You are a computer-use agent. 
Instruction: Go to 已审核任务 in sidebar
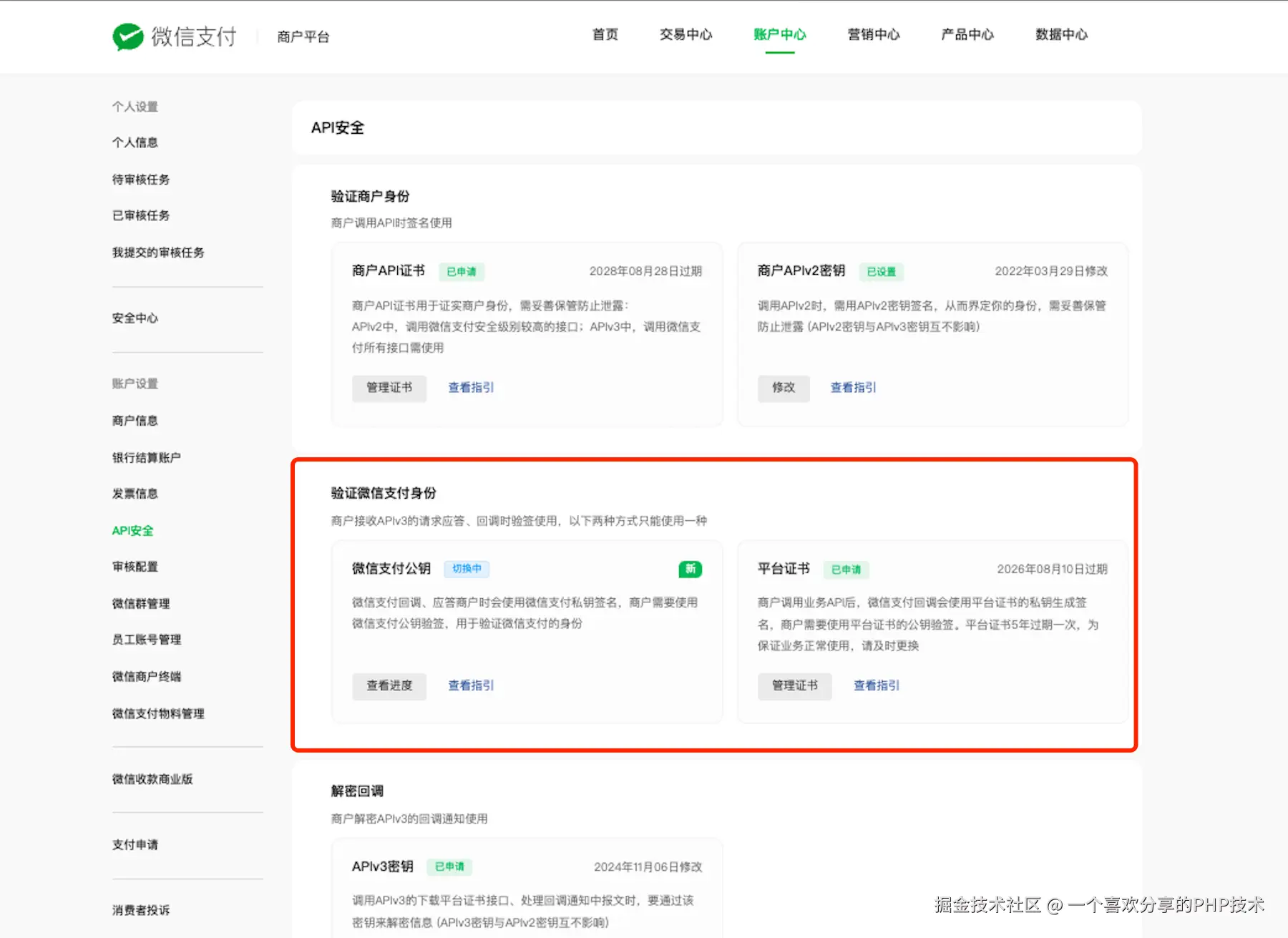[x=141, y=215]
